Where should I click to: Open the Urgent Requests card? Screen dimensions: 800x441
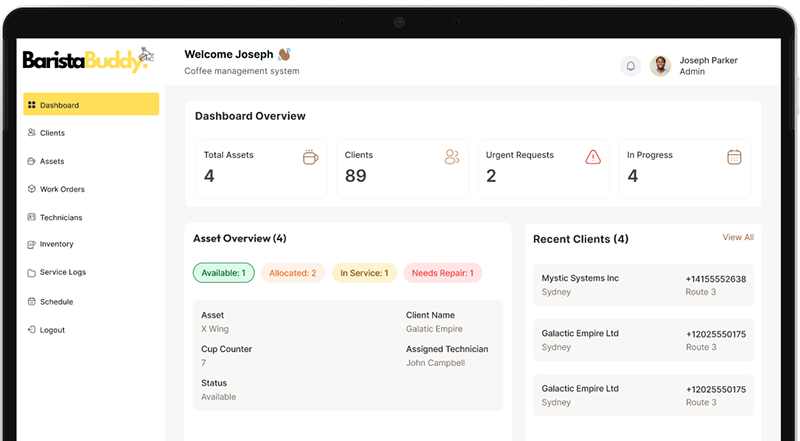click(x=544, y=168)
